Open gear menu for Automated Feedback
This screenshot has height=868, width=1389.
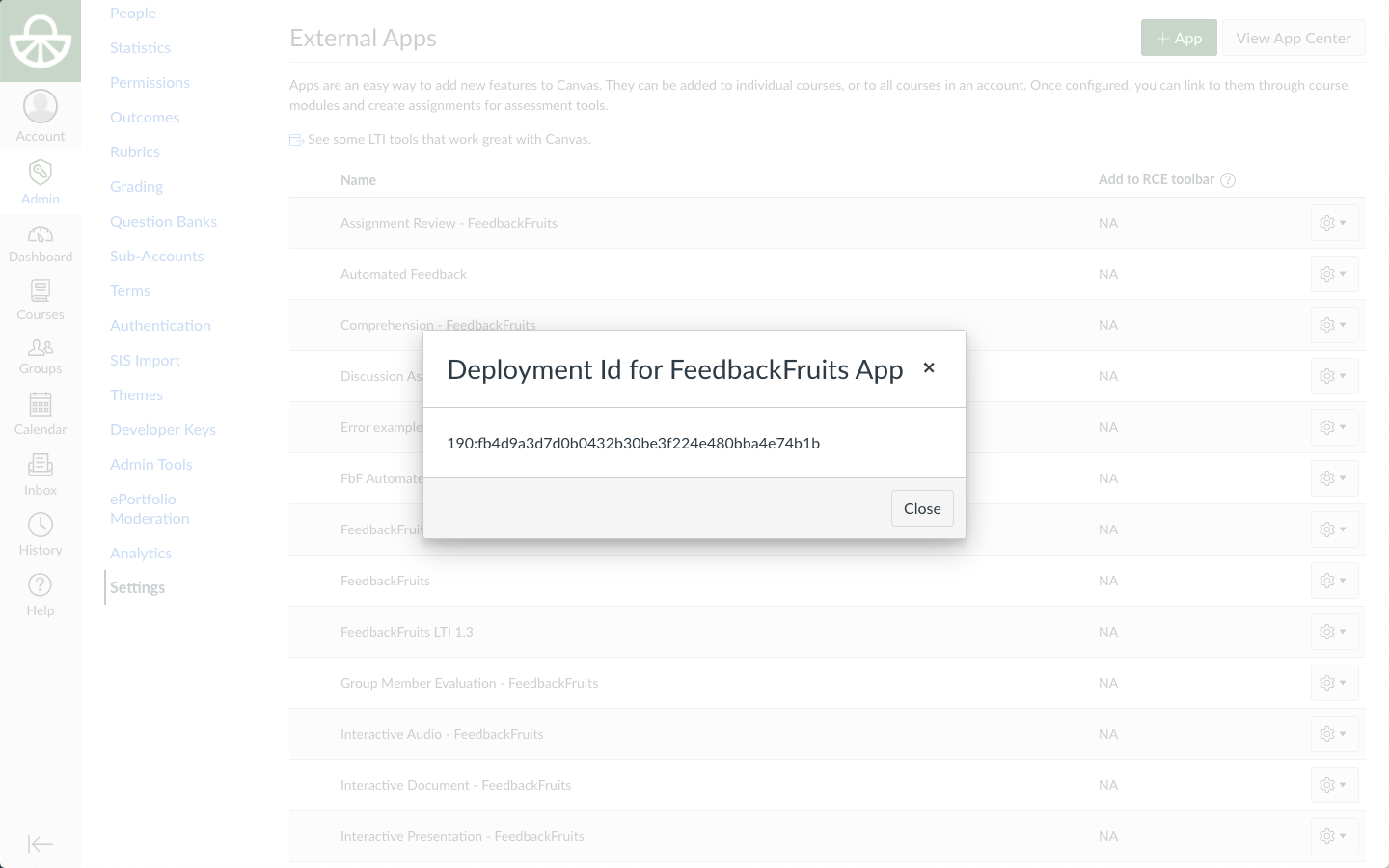click(x=1335, y=274)
